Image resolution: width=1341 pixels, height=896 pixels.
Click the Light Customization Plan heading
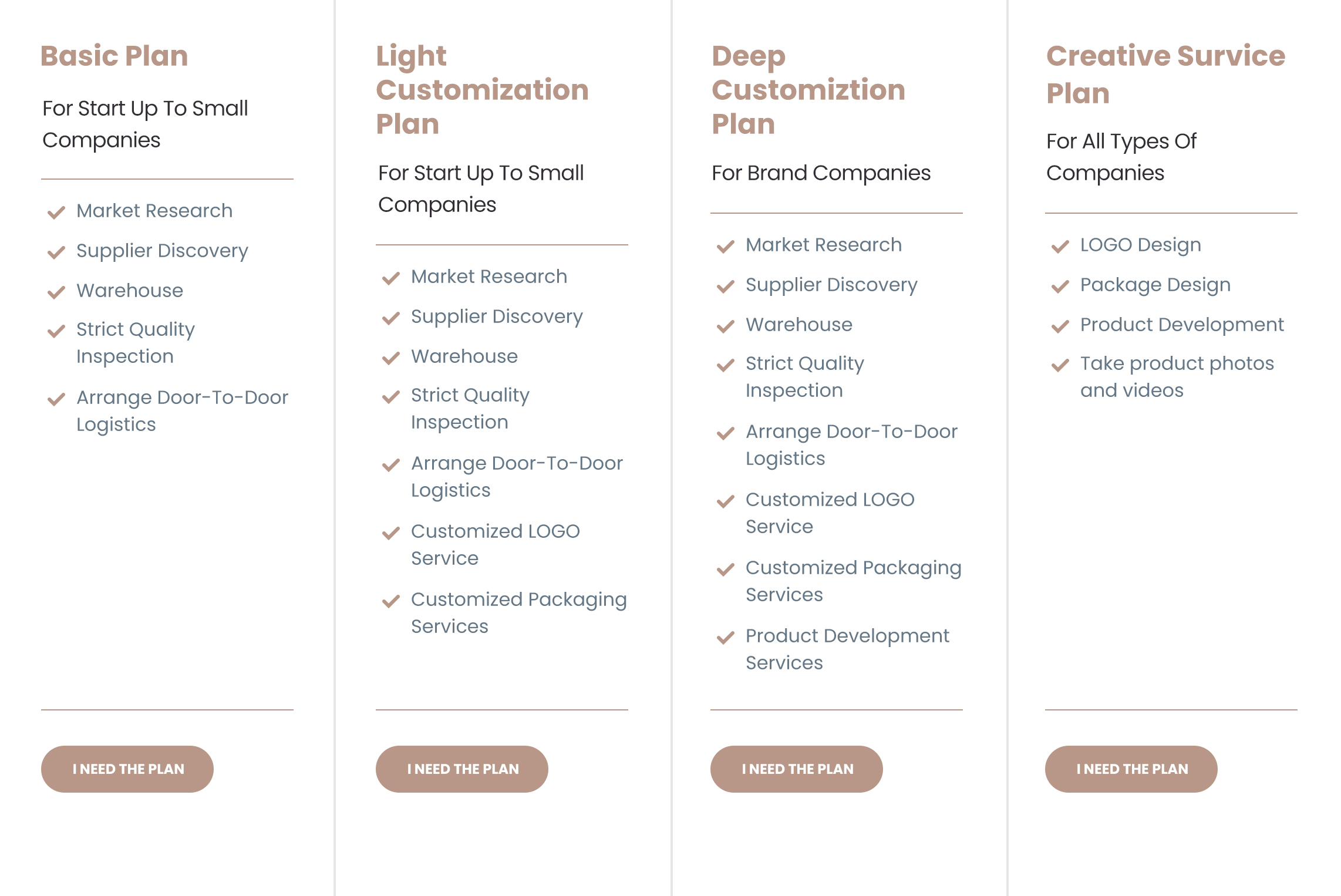pos(482,90)
